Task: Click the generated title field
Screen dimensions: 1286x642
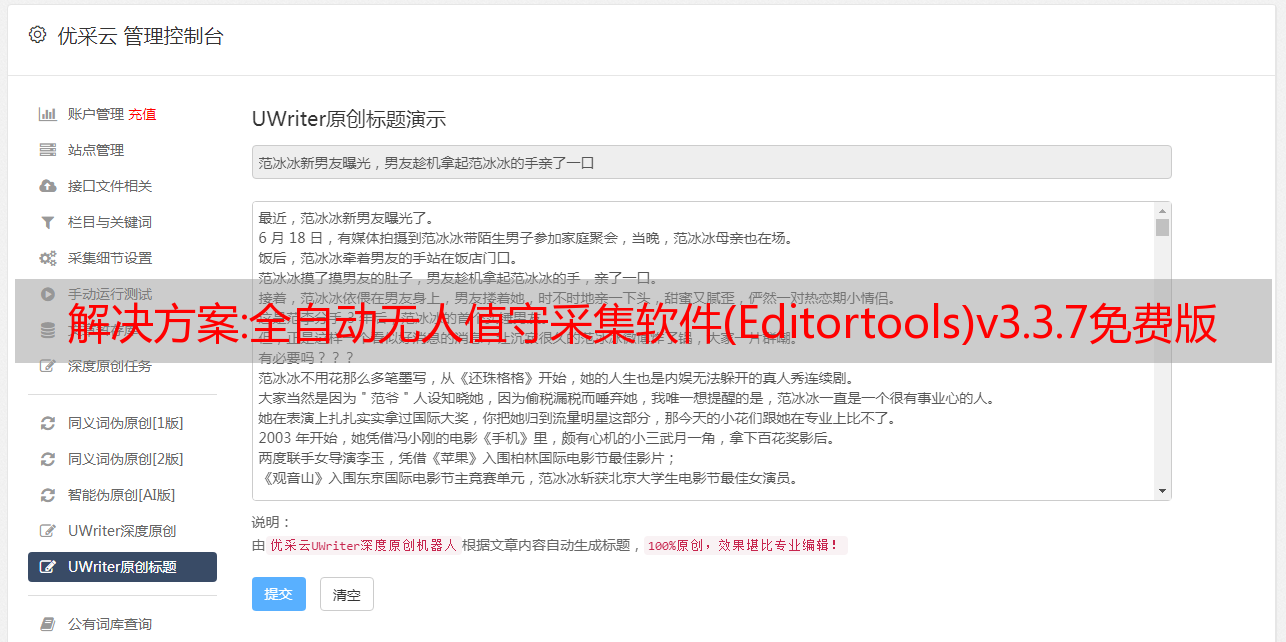Action: point(711,162)
